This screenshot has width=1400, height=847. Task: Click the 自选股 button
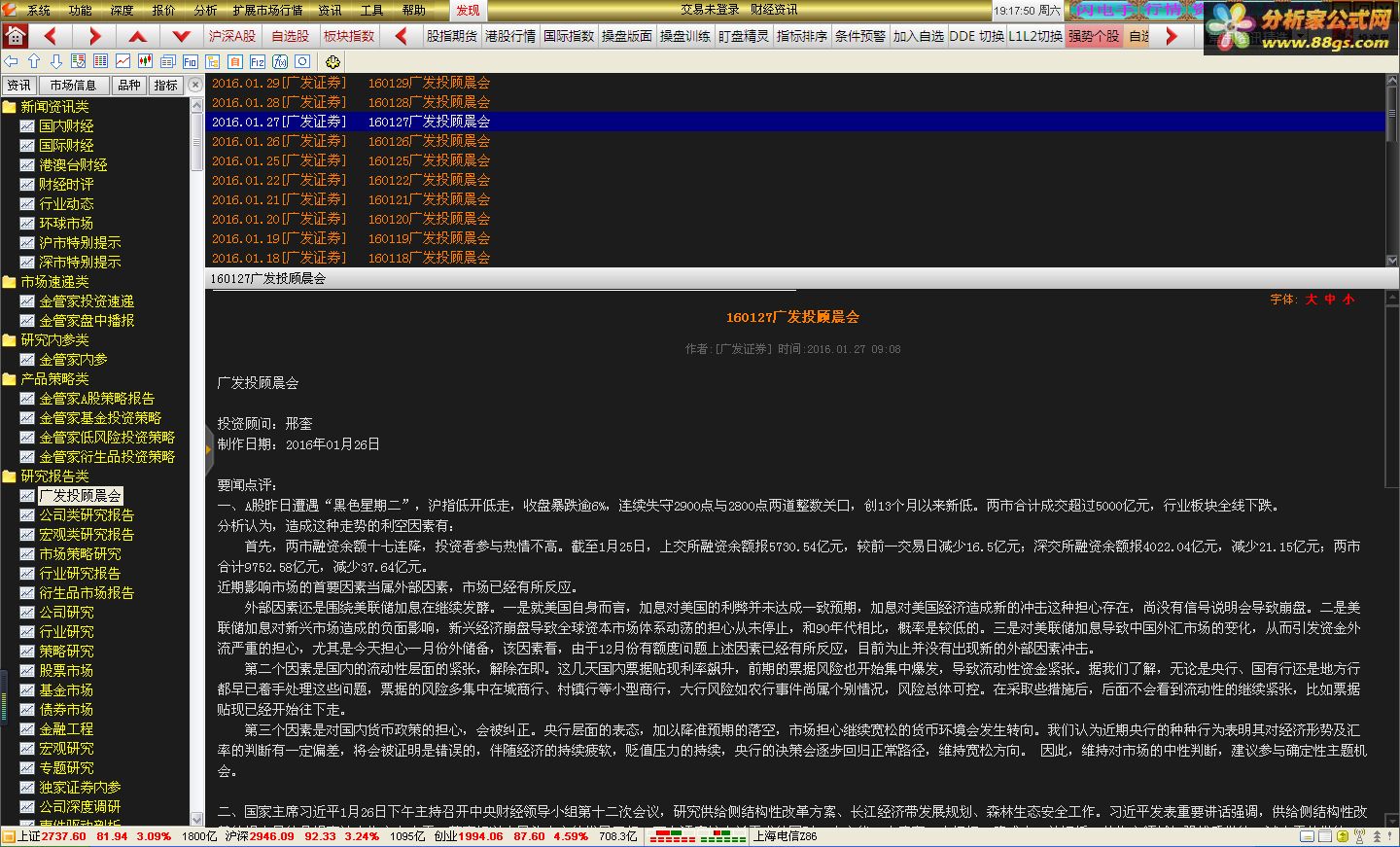click(290, 36)
